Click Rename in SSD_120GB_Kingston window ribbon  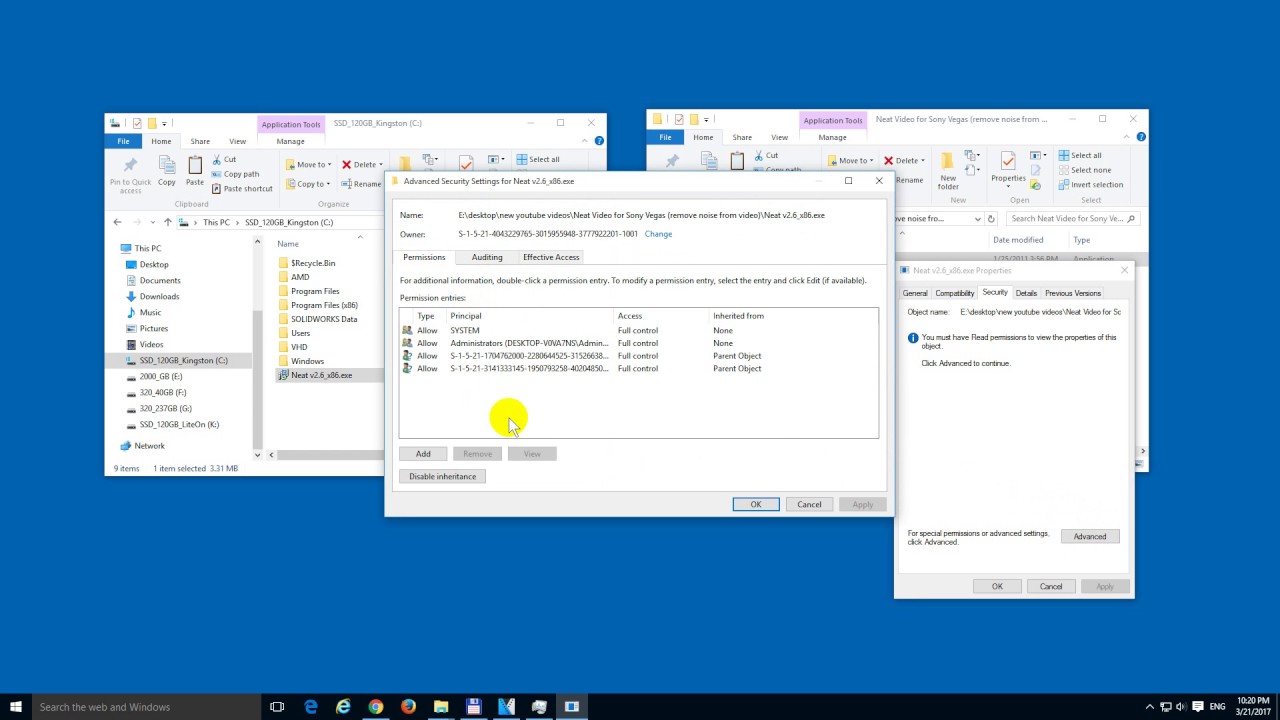361,184
